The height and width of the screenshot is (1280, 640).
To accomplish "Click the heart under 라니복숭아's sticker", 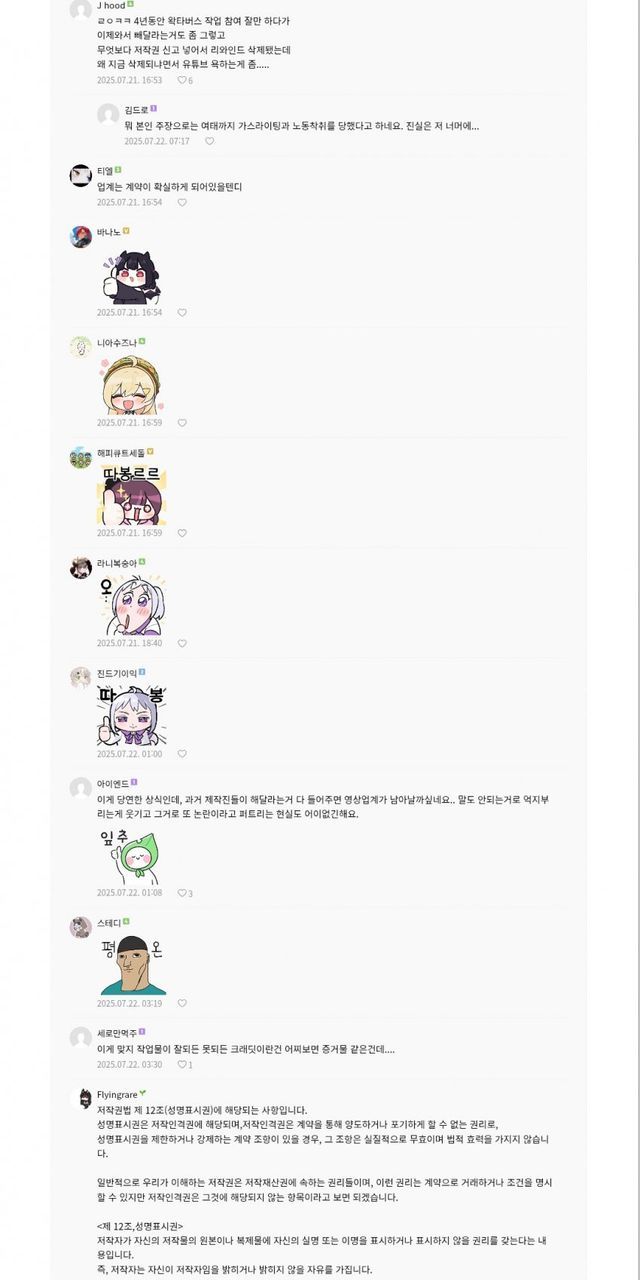I will pos(182,643).
